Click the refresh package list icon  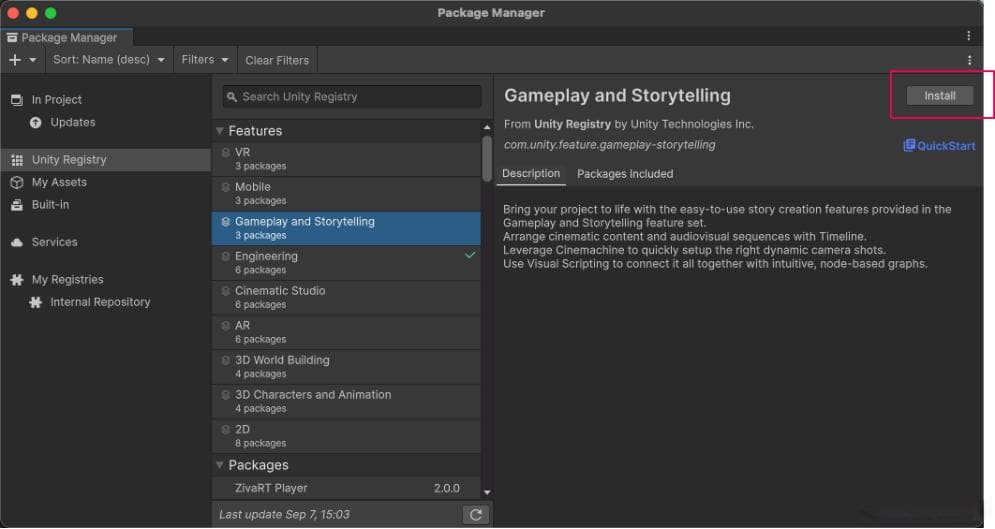(x=476, y=514)
